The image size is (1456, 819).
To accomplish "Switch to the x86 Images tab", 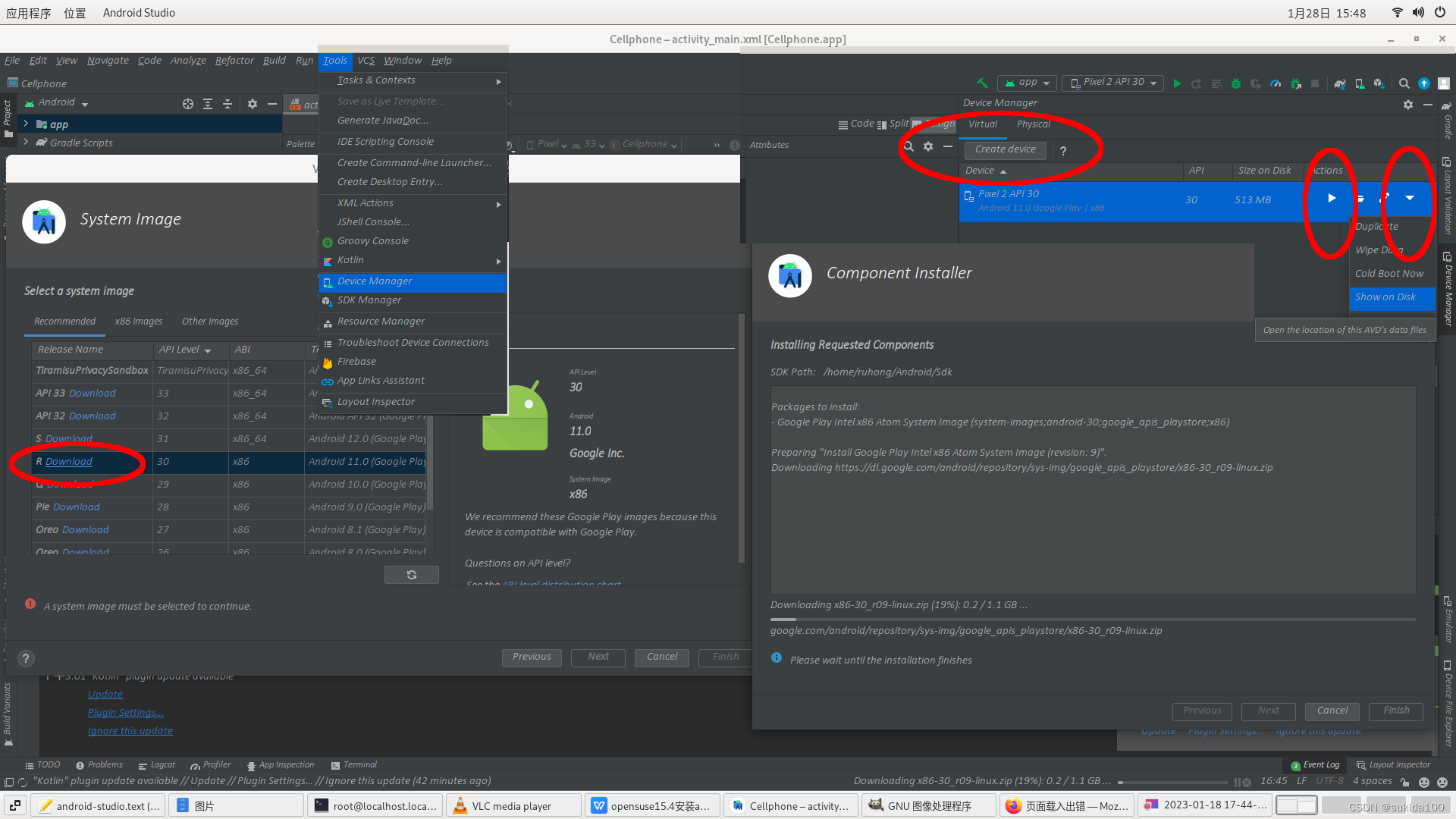I will coord(139,322).
